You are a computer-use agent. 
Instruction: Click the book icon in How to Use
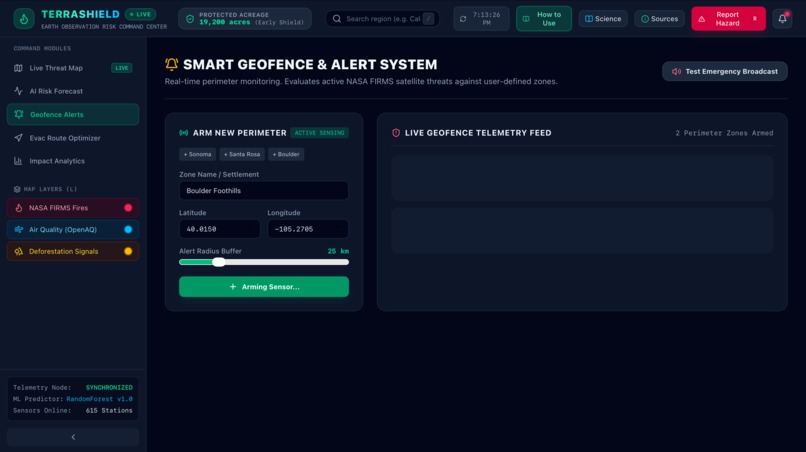(x=526, y=19)
